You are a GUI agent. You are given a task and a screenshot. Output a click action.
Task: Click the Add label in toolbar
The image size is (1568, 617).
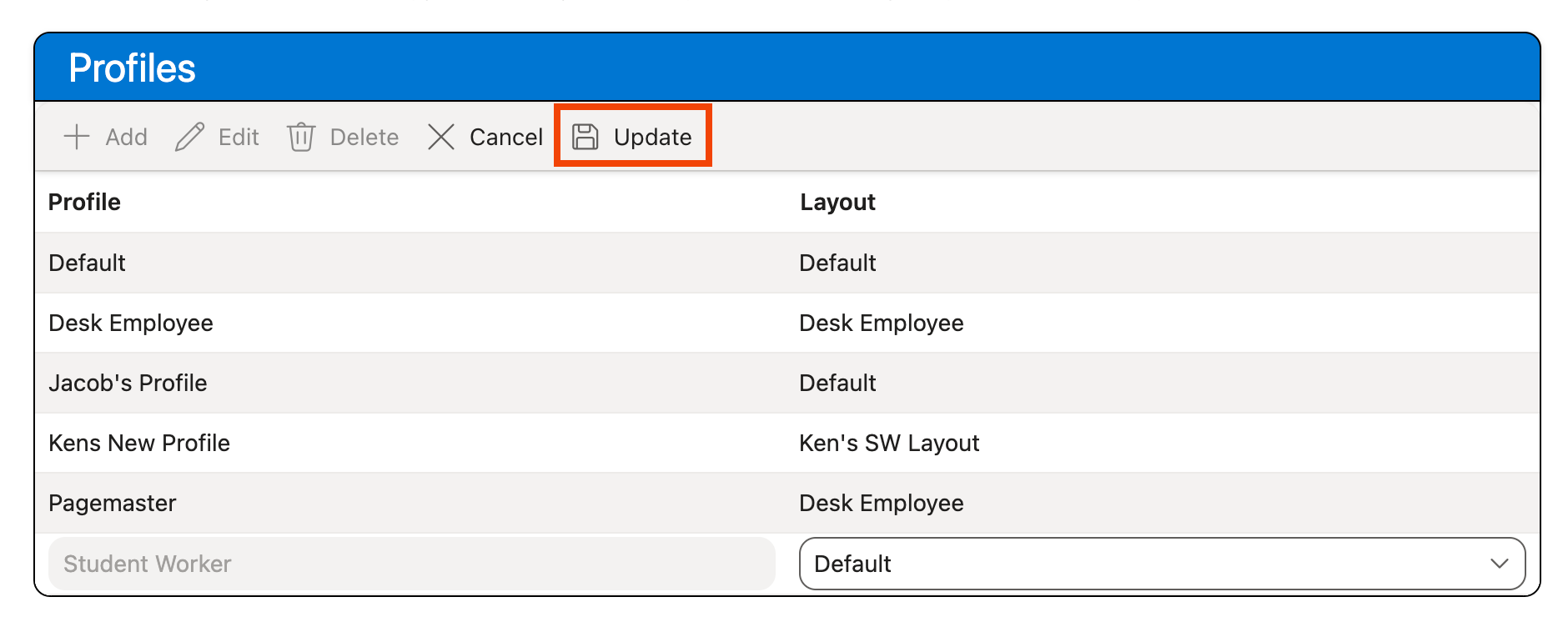[126, 137]
